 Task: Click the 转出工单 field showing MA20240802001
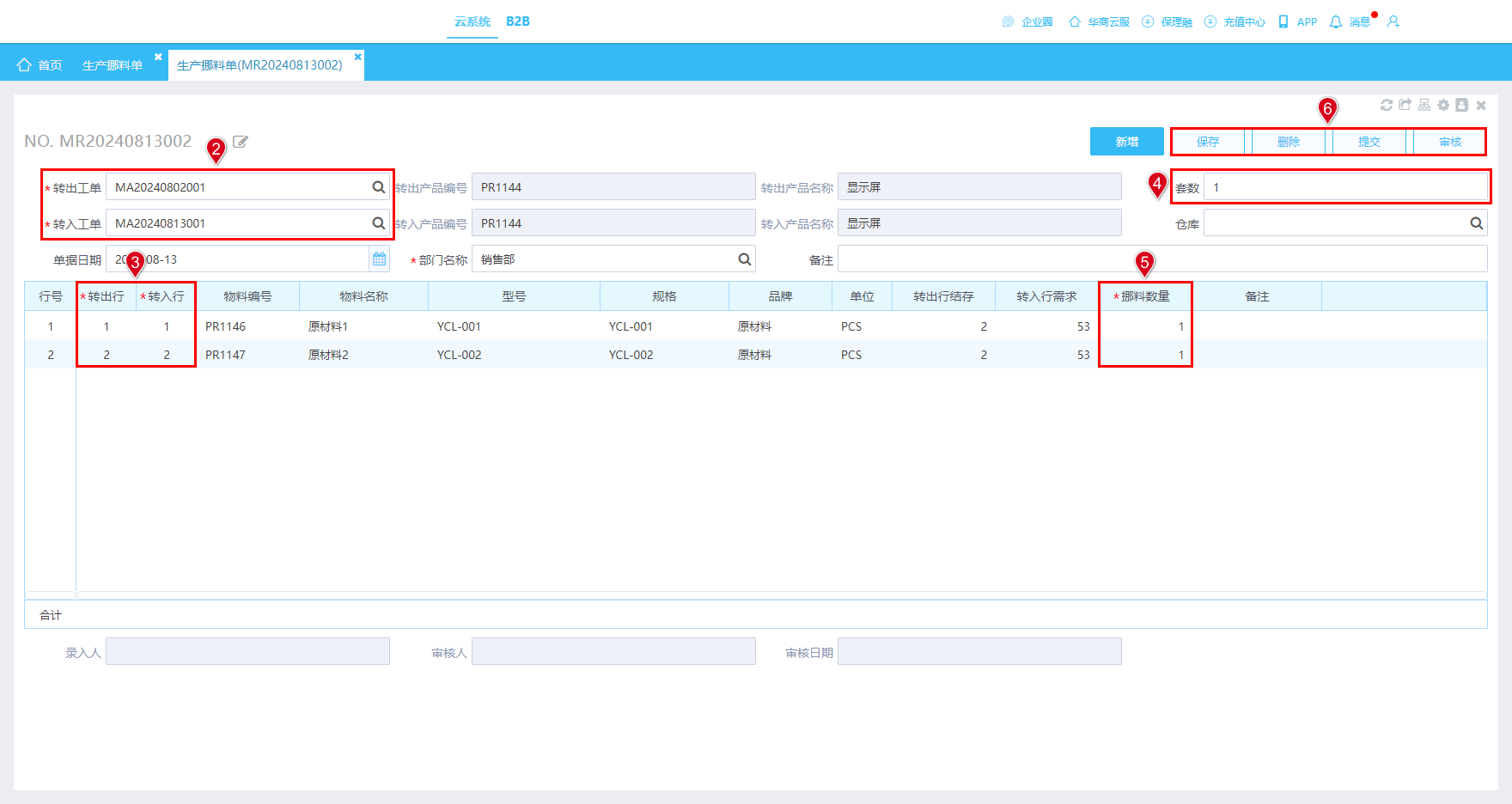point(247,187)
